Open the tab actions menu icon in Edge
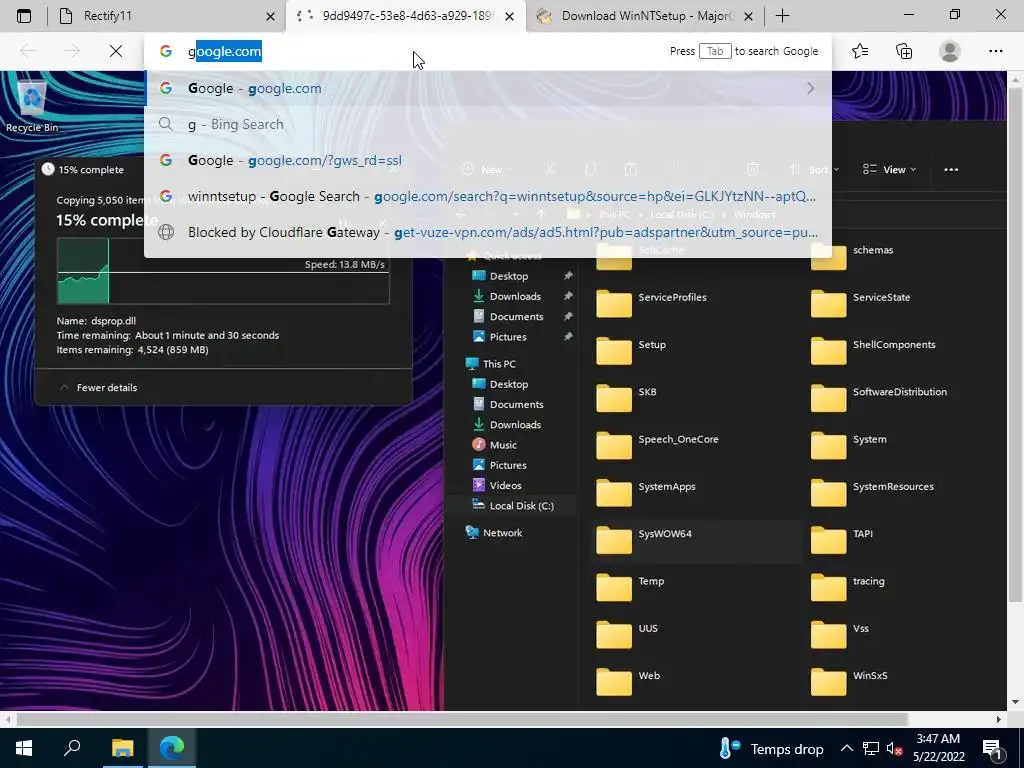This screenshot has height=768, width=1024. [x=24, y=16]
